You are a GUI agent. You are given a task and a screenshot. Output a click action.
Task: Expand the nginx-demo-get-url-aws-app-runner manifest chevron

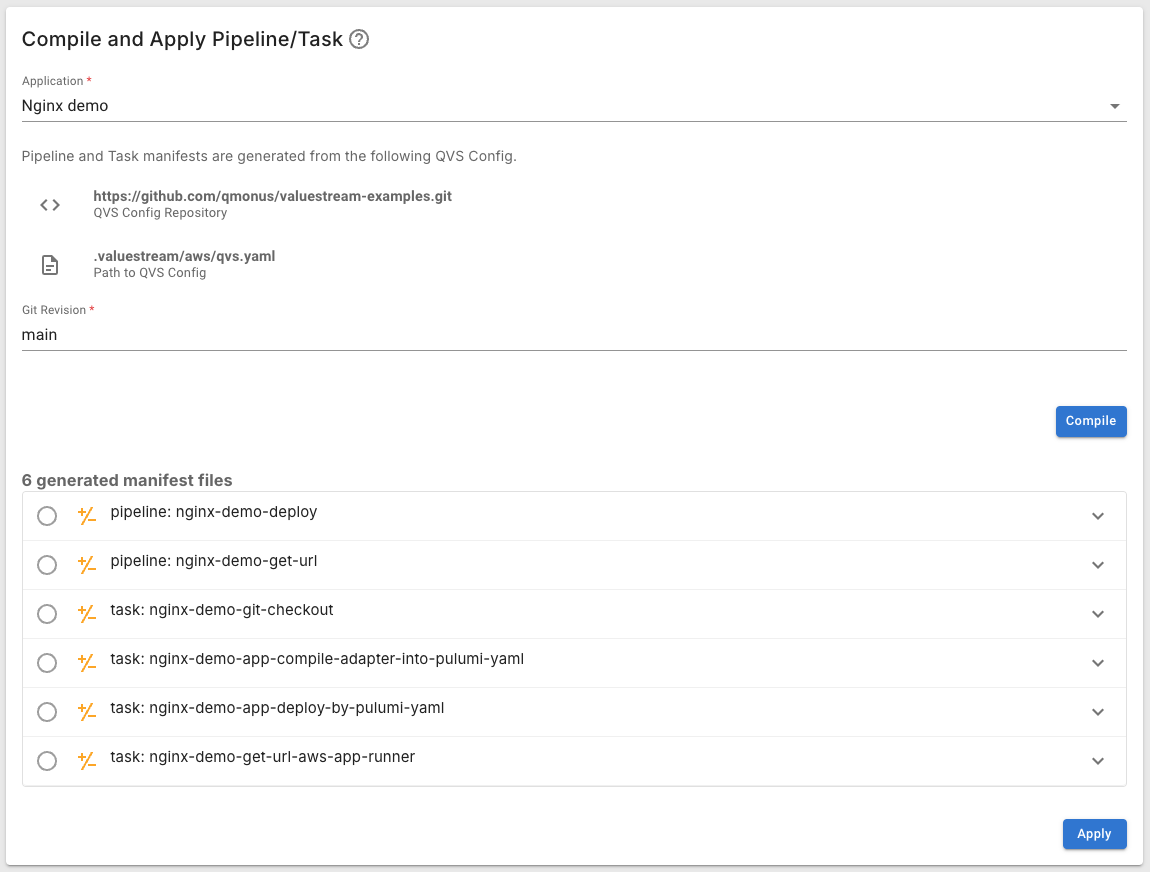tap(1098, 761)
